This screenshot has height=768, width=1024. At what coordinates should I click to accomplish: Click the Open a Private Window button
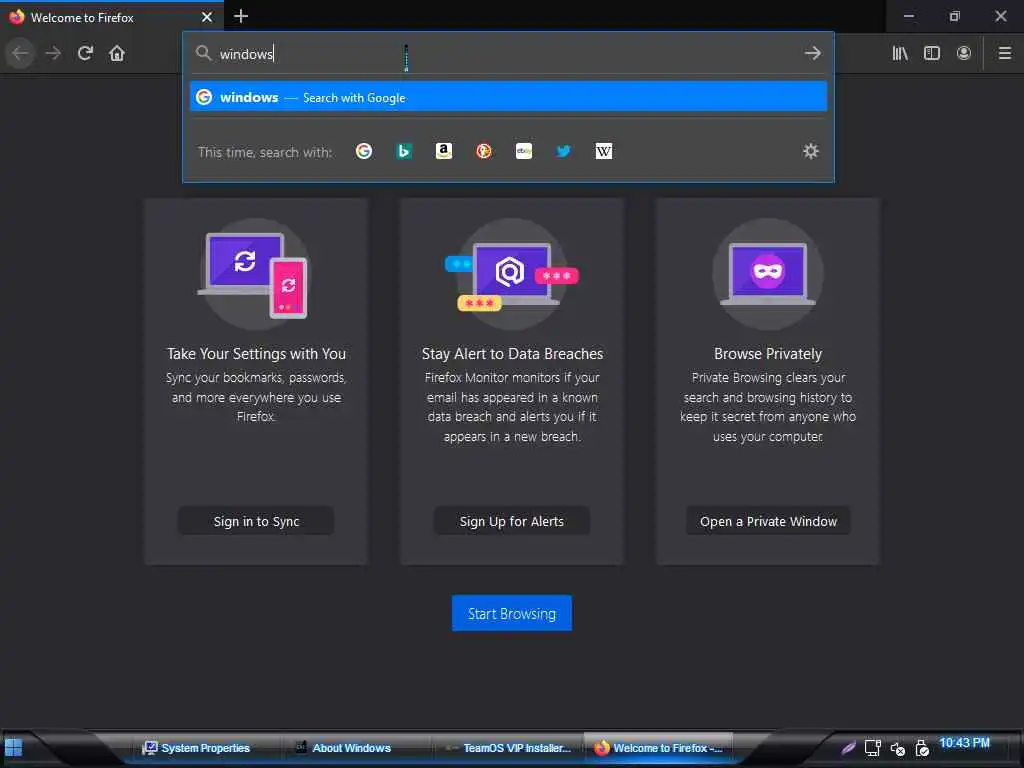[768, 521]
